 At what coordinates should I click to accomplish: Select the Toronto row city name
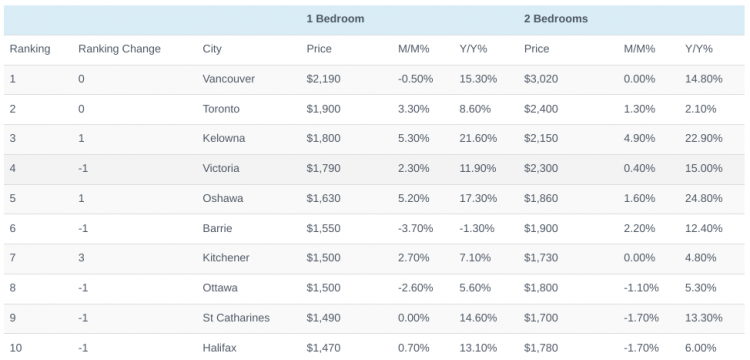pos(221,109)
